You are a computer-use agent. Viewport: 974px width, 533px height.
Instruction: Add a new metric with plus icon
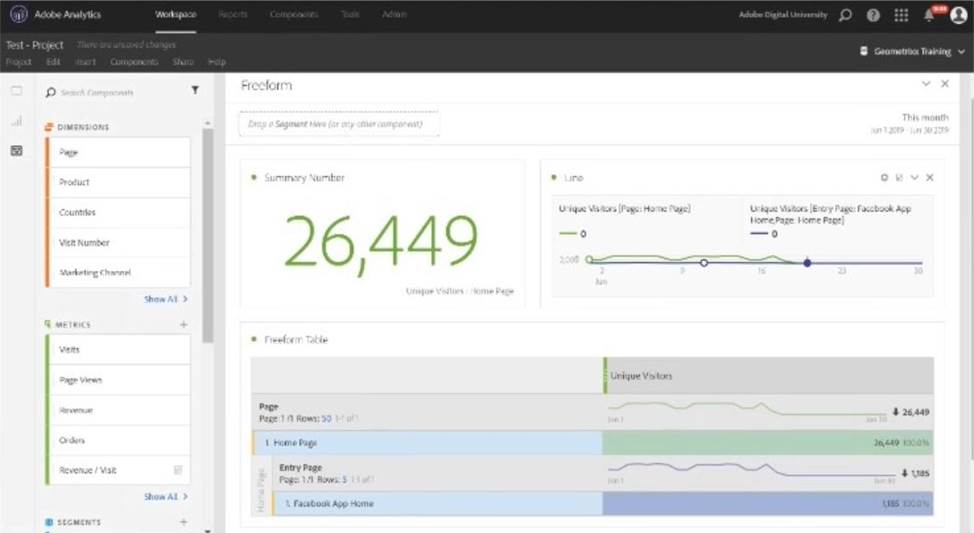(184, 324)
